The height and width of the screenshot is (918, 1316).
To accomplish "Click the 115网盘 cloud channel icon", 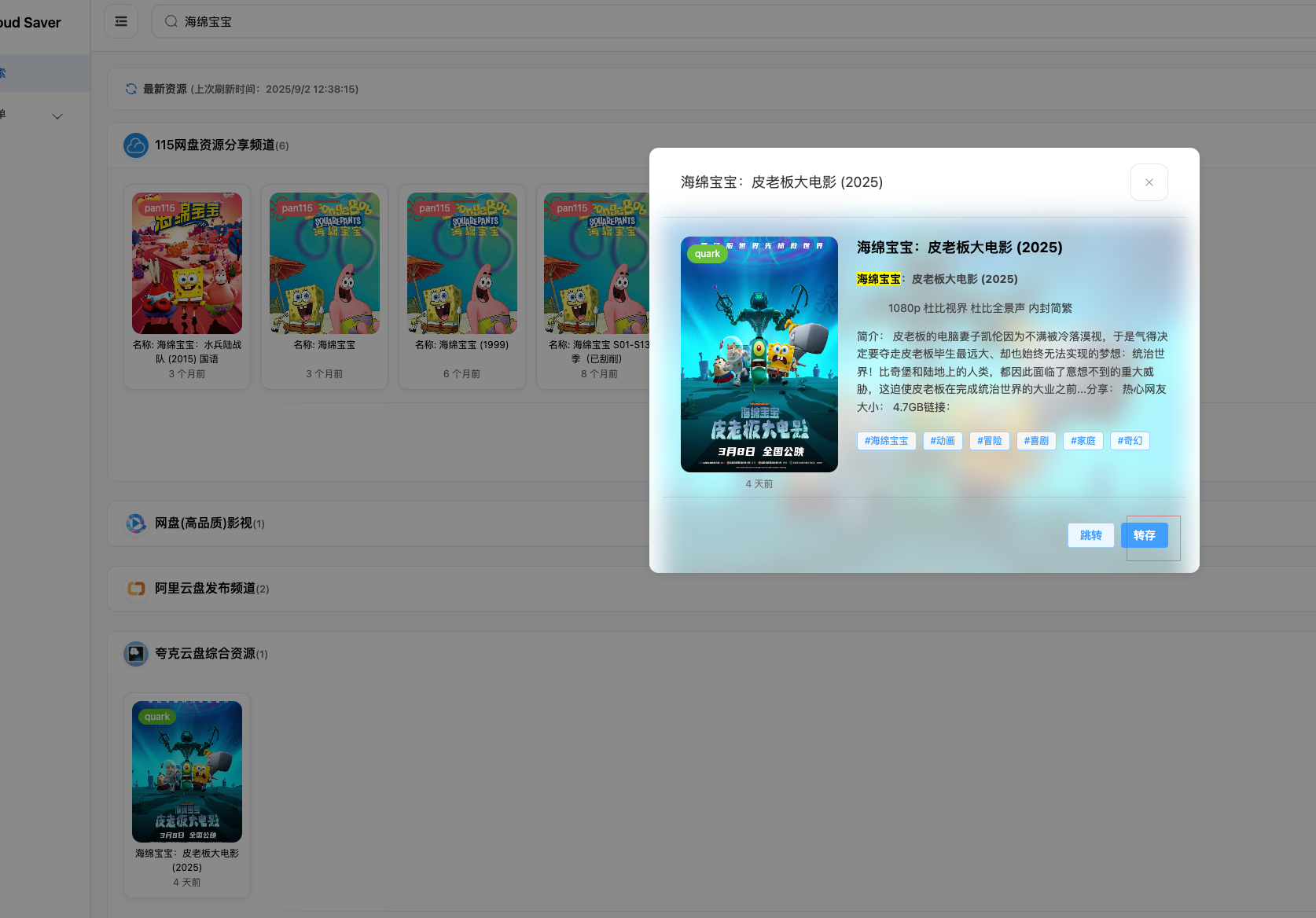I will coord(135,145).
